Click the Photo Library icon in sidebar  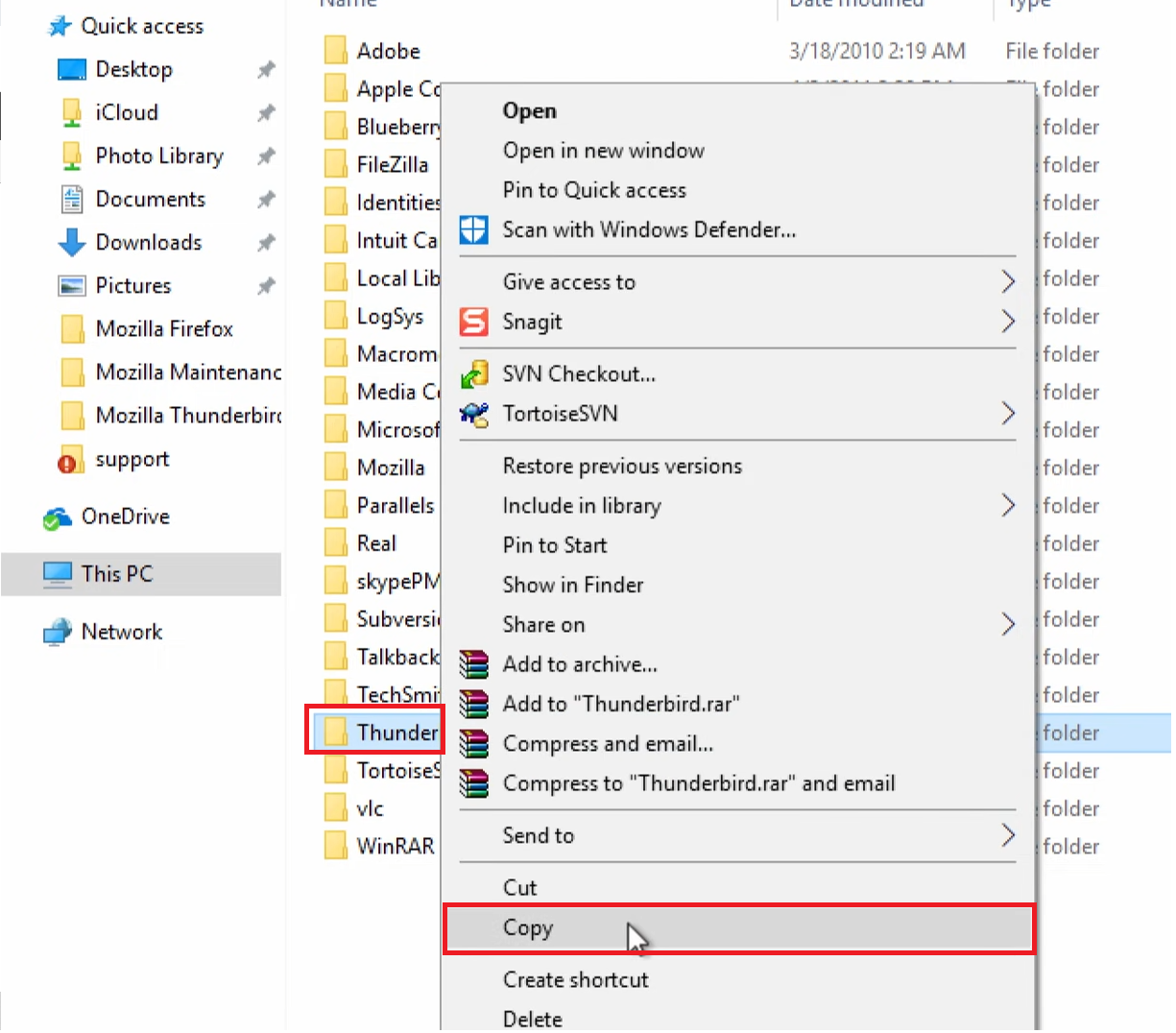72,156
